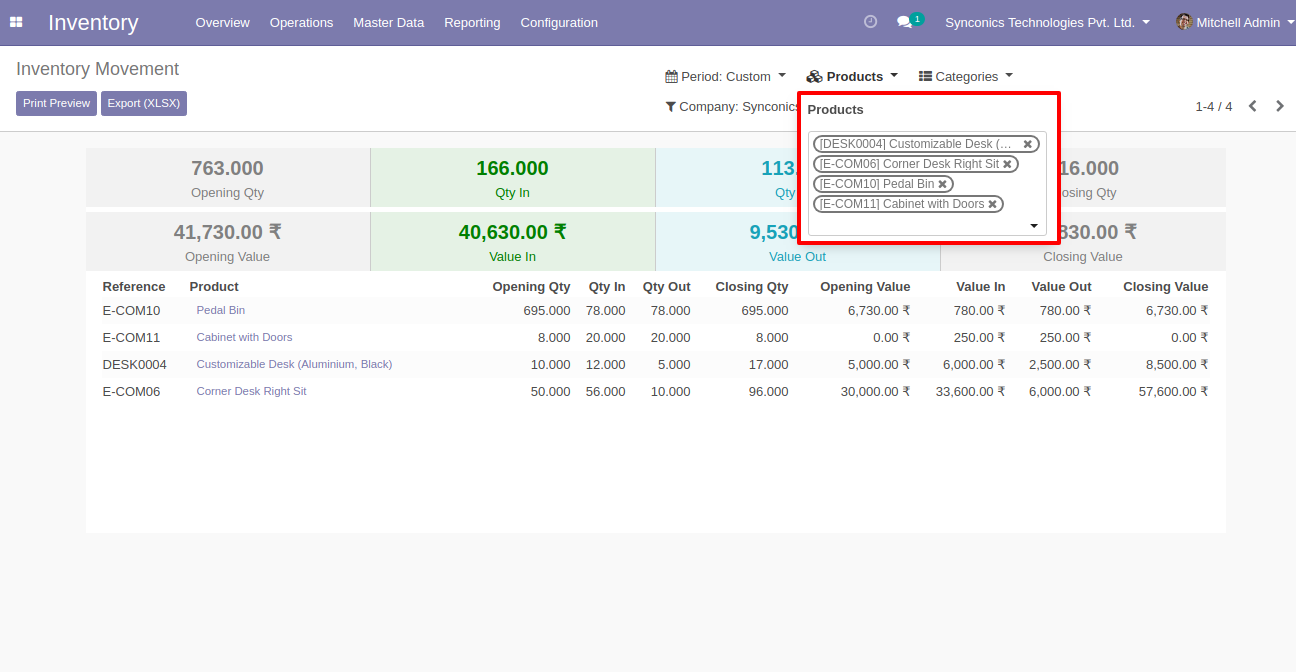Open the Categories filter dropdown
Screen dimensions: 1296x672
click(x=965, y=76)
